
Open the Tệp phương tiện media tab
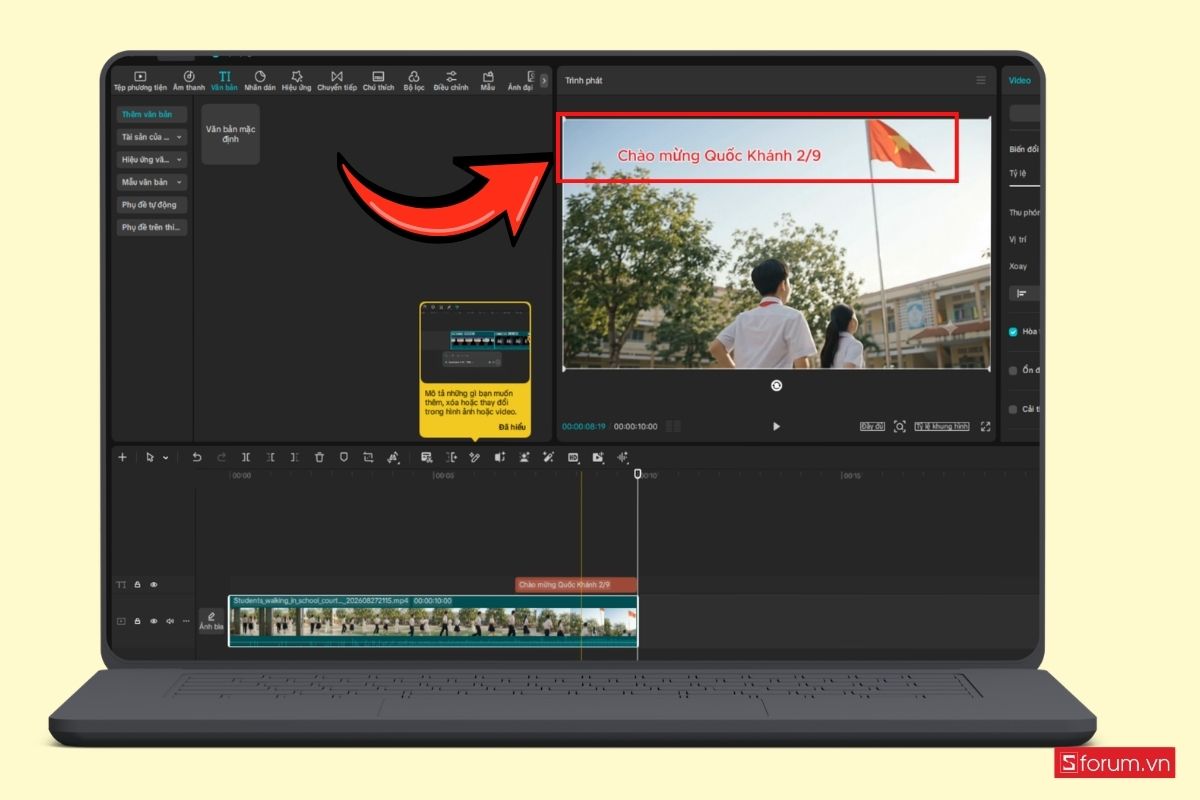coord(140,81)
